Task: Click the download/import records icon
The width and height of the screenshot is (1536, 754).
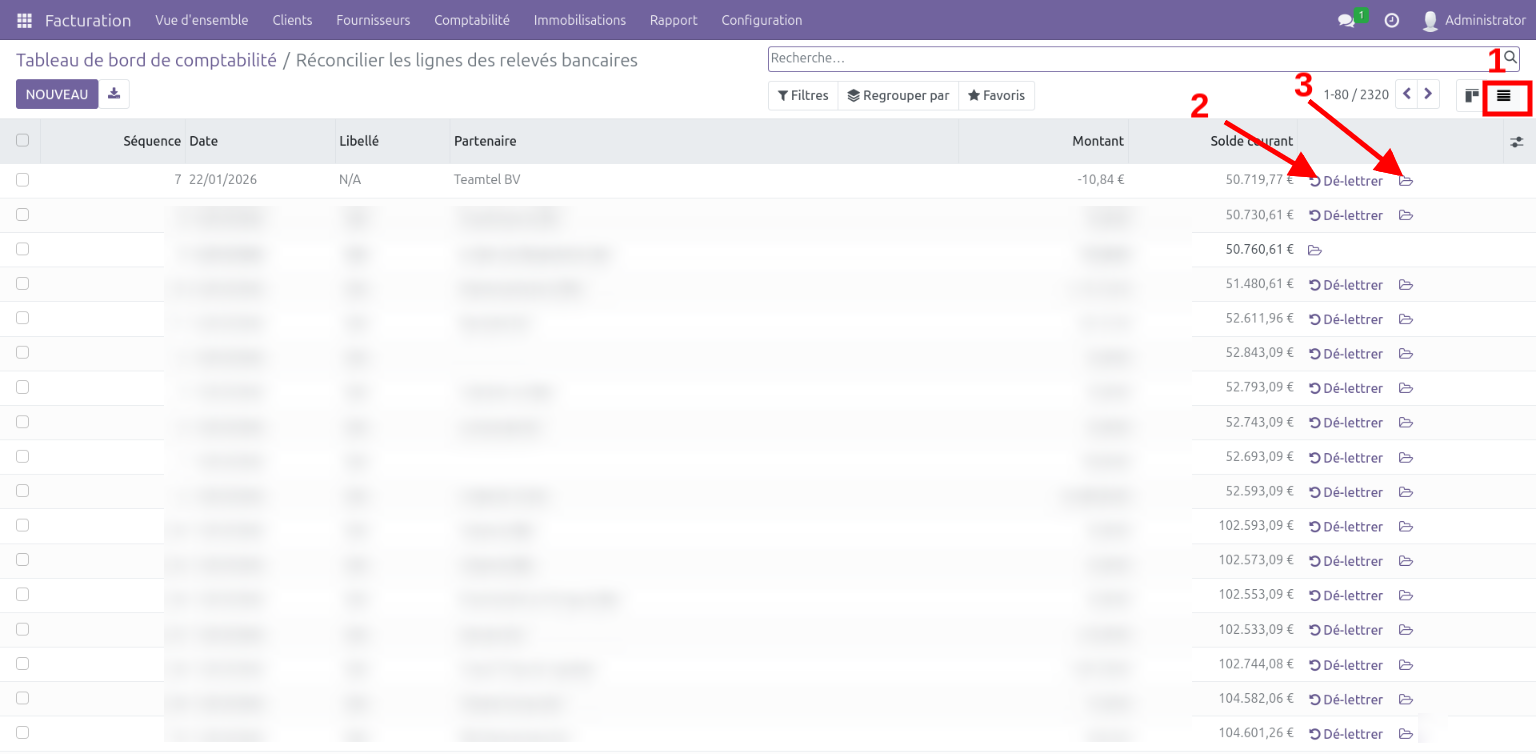Action: [114, 94]
